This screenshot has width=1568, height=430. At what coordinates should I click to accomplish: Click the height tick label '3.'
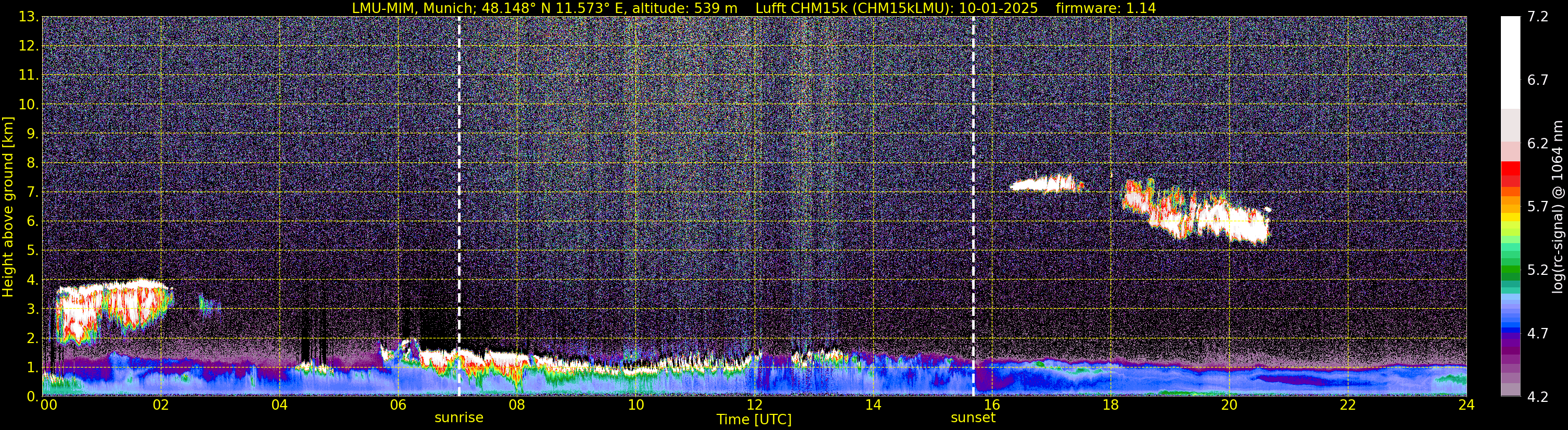pyautogui.click(x=32, y=309)
